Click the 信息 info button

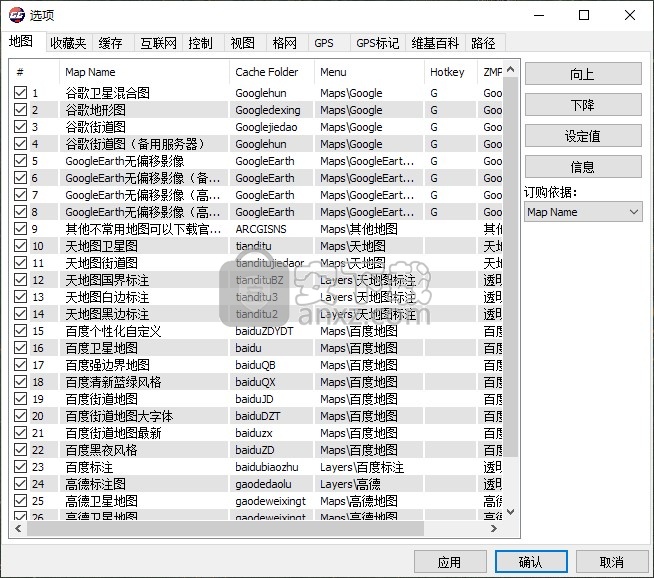coord(583,166)
